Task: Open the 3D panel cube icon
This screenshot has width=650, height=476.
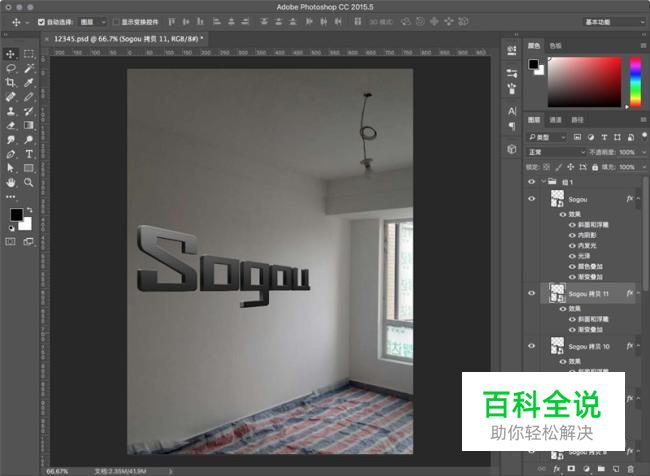Action: (512, 149)
